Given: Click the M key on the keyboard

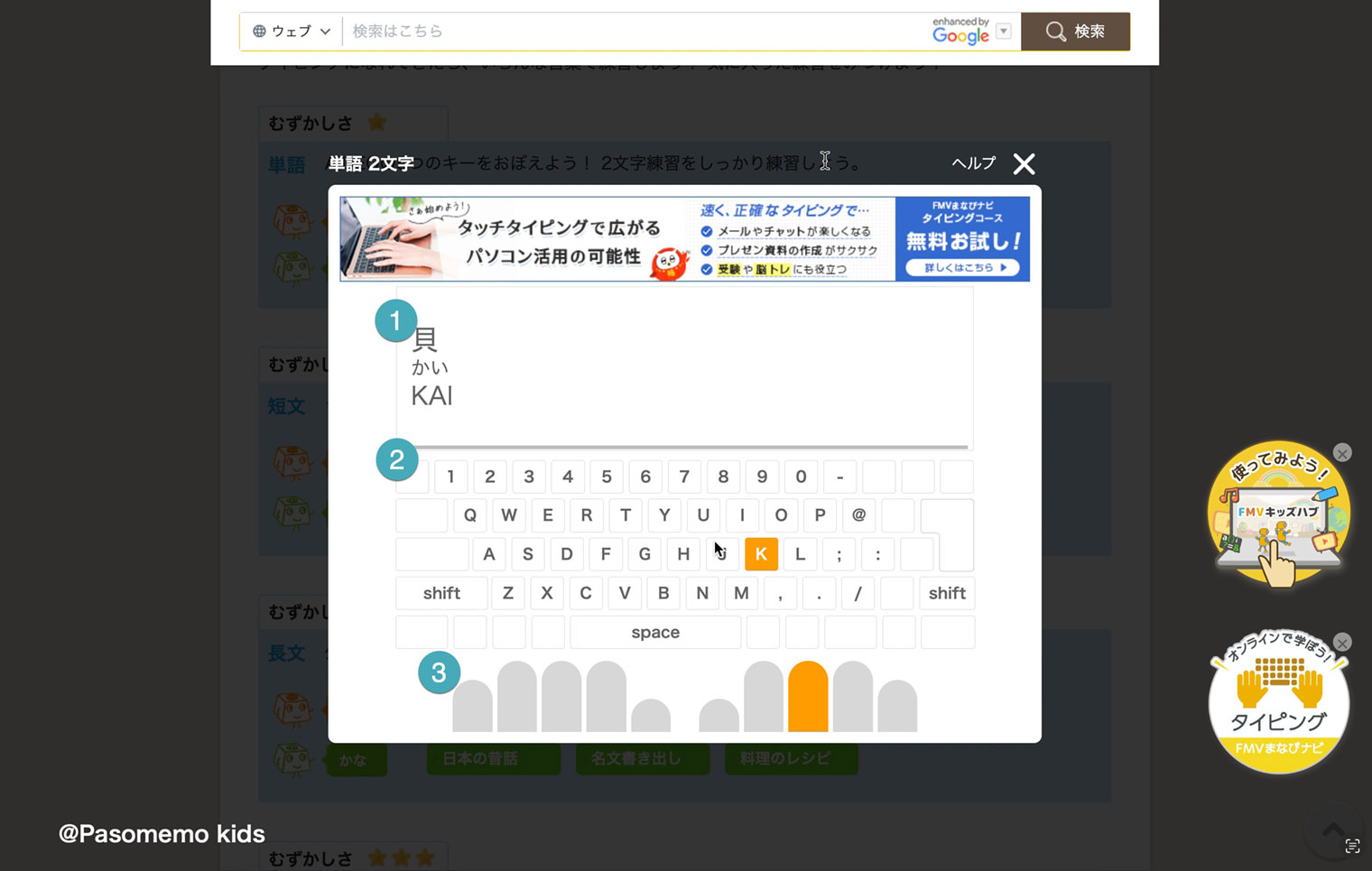Looking at the screenshot, I should [x=741, y=593].
